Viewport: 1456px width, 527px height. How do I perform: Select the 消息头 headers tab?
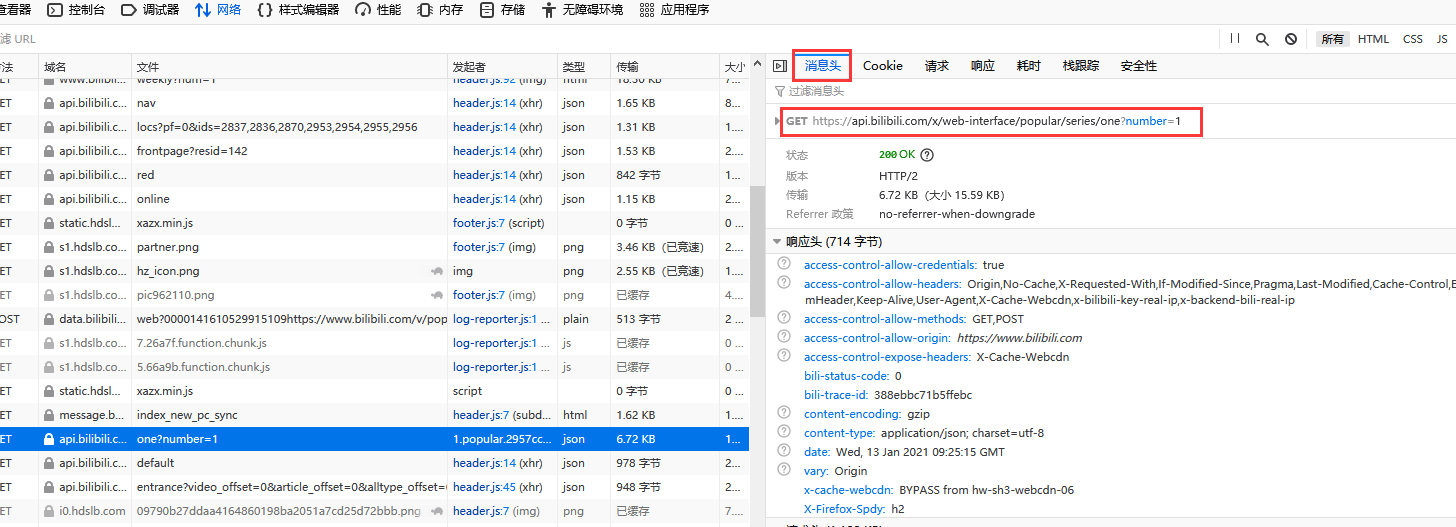coord(822,66)
